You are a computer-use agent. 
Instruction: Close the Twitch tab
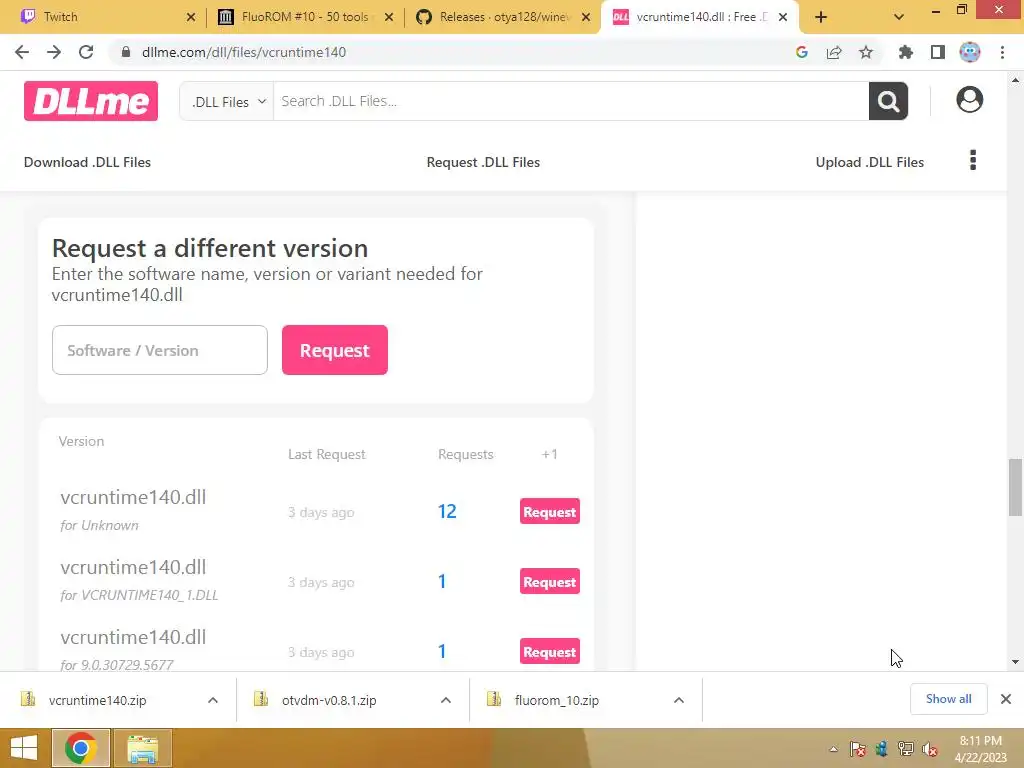pos(191,17)
